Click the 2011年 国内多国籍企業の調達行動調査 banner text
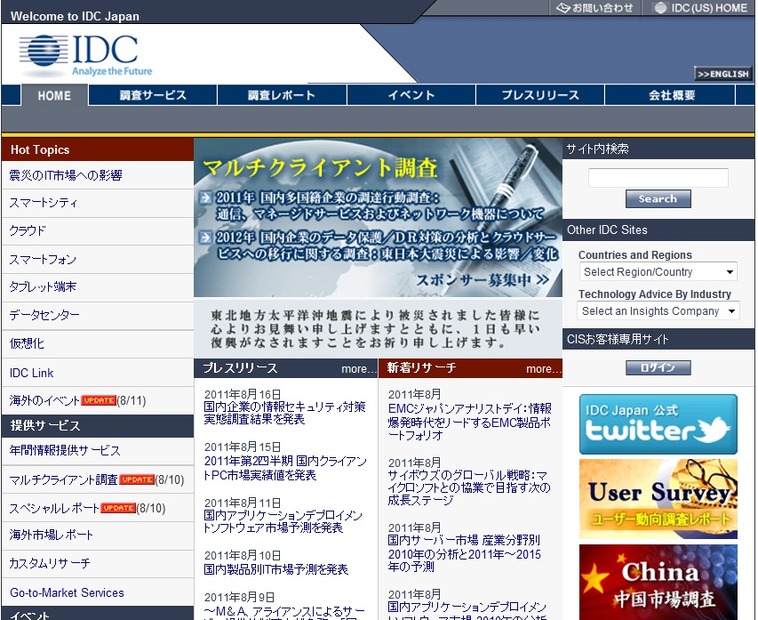Screen dimensions: 758x620 click(x=380, y=205)
